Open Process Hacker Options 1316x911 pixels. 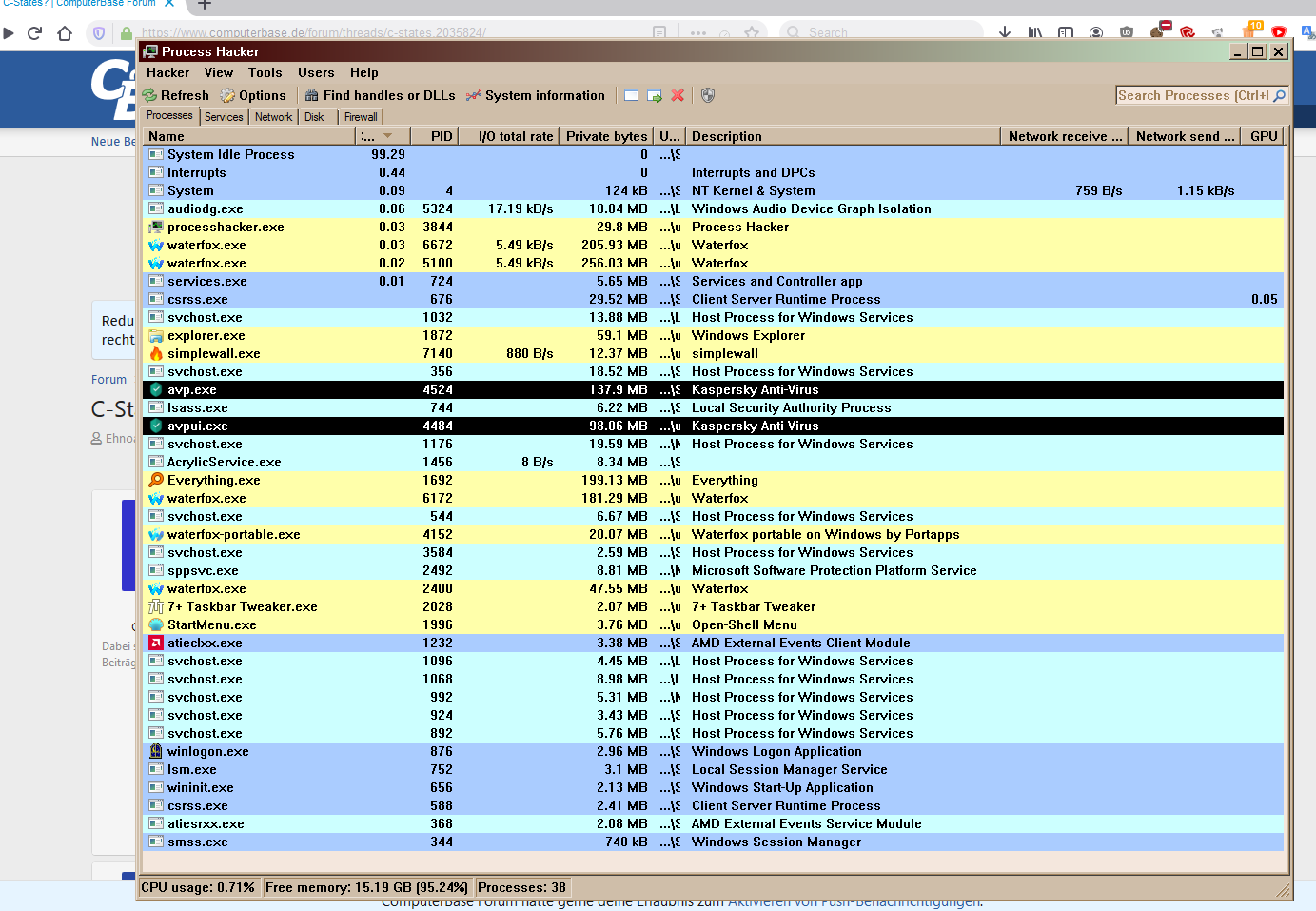tap(253, 95)
